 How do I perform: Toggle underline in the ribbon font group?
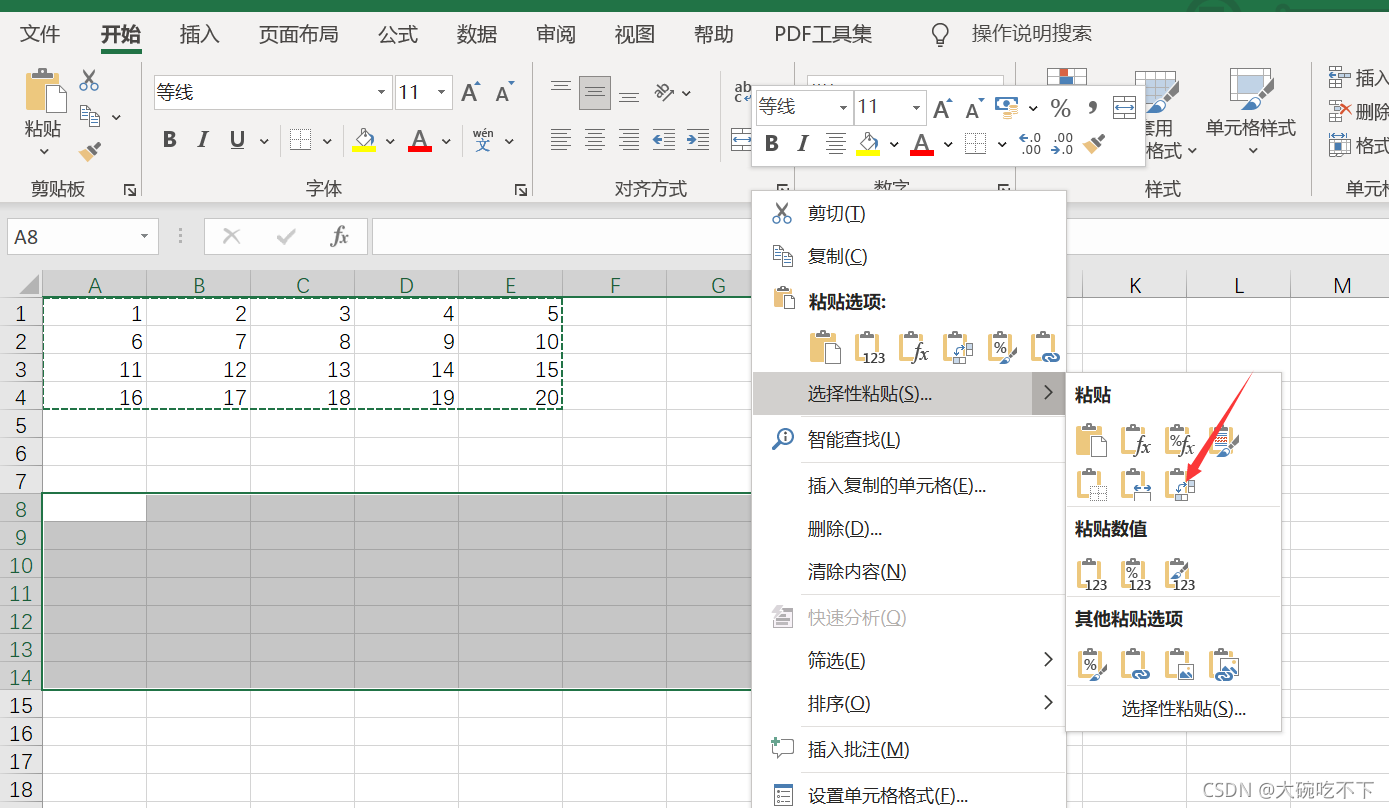(237, 140)
